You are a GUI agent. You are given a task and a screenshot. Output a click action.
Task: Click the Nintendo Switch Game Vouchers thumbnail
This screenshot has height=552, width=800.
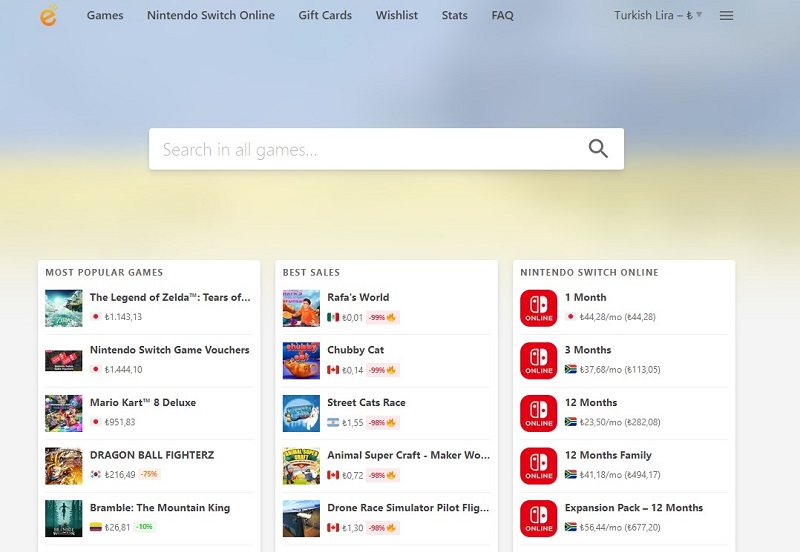pos(64,361)
